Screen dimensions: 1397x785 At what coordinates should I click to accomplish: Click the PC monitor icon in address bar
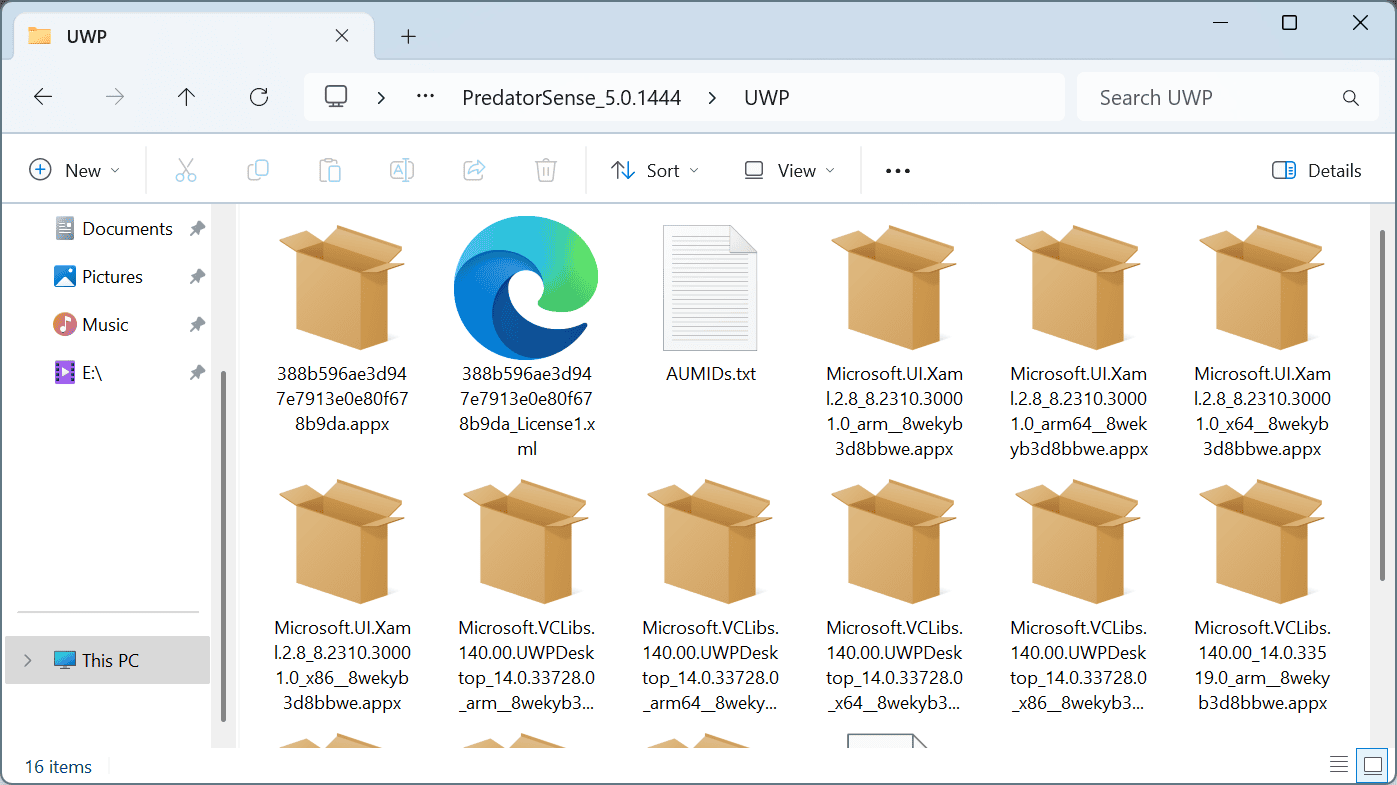[336, 97]
